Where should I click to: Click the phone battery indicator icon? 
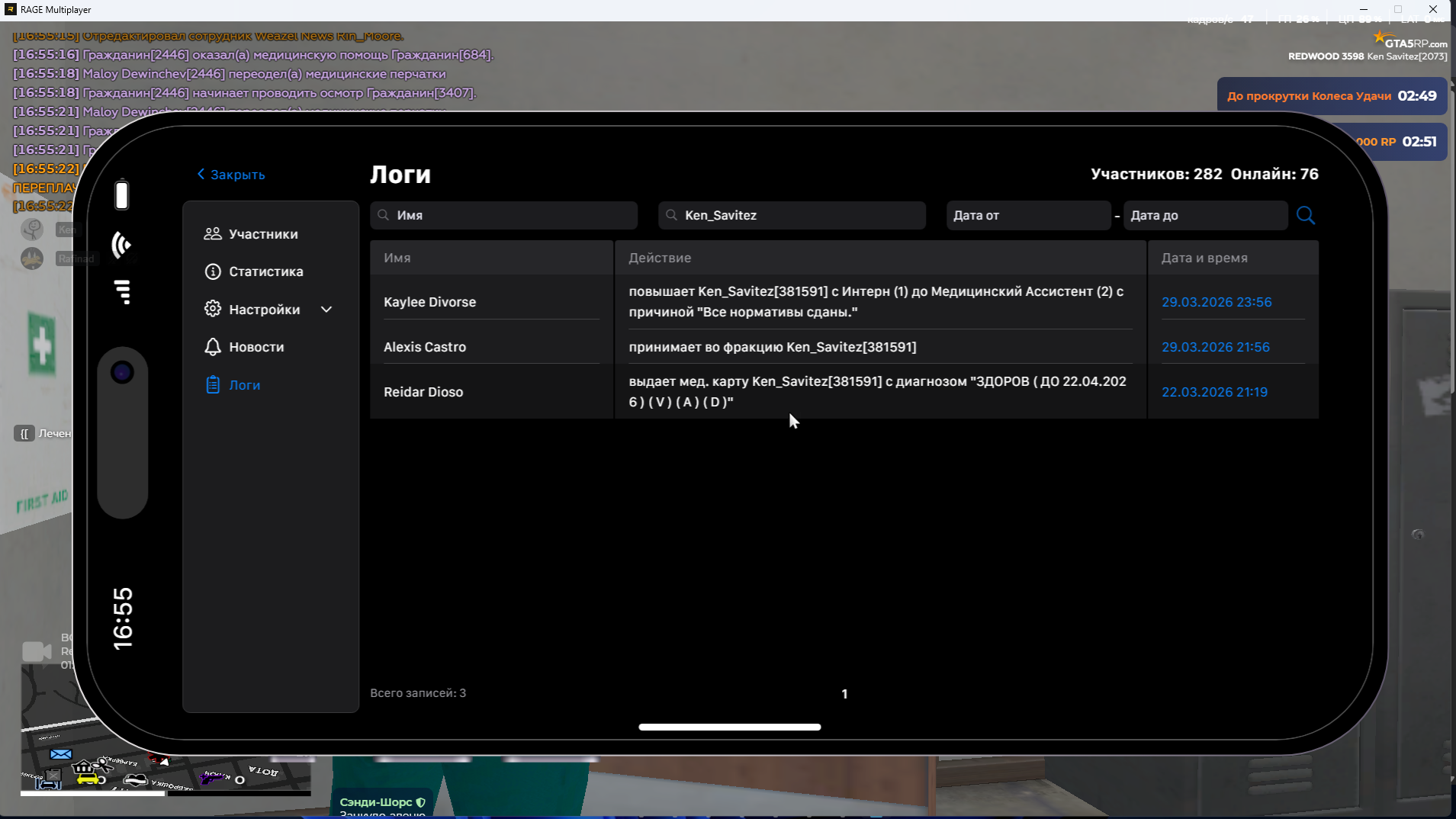[122, 194]
